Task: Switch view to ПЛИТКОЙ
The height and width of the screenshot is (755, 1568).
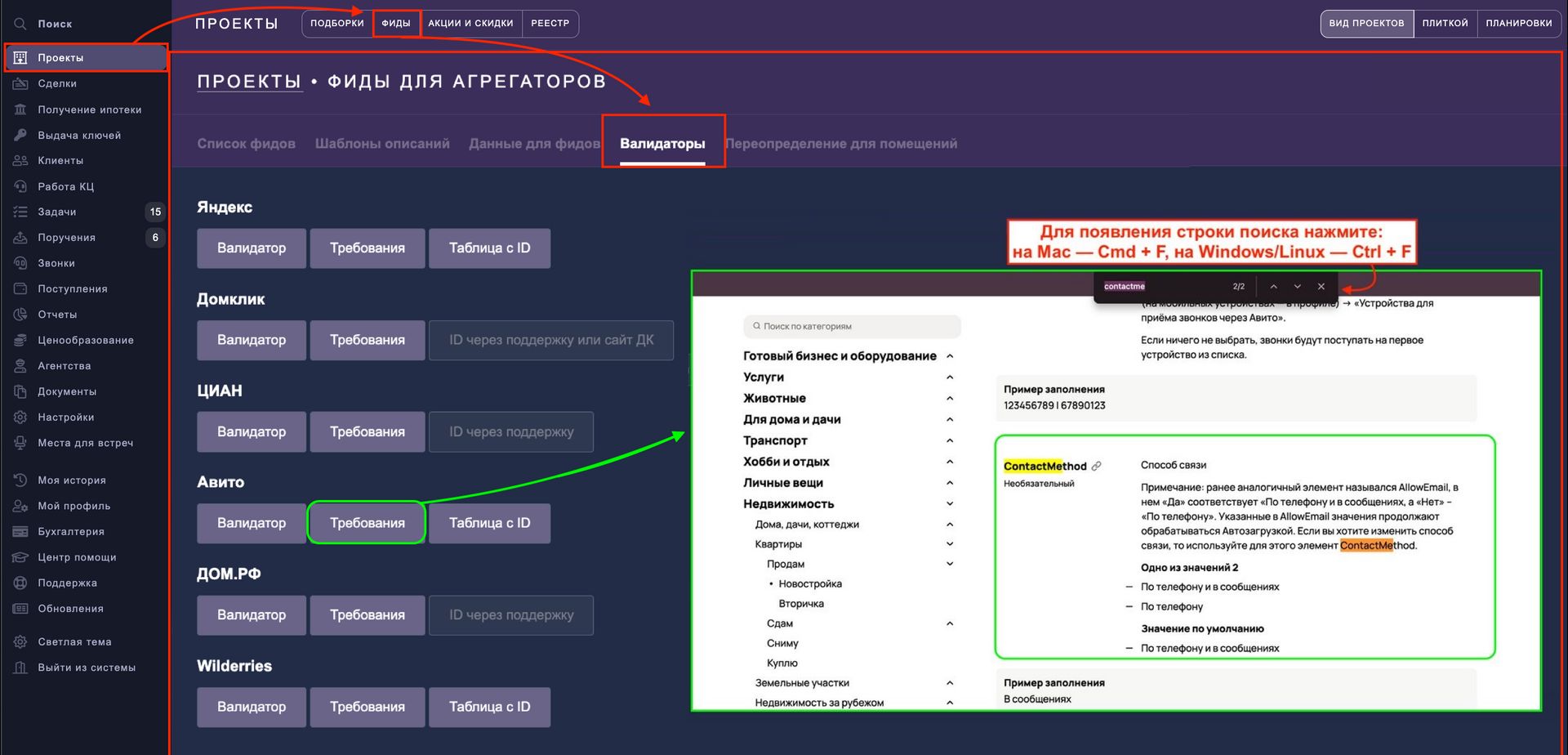Action: tap(1445, 24)
